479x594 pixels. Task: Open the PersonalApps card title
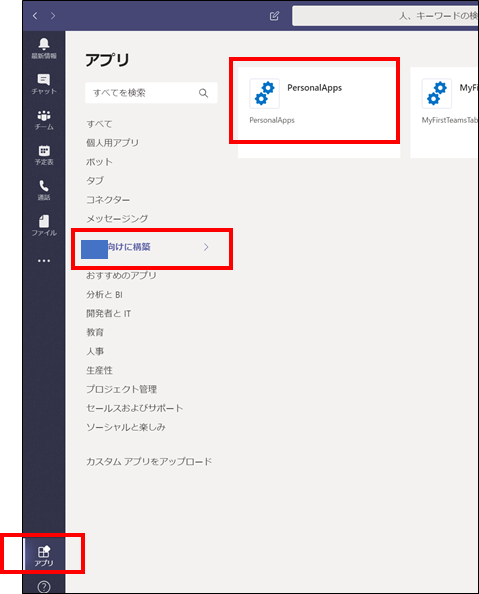point(315,88)
